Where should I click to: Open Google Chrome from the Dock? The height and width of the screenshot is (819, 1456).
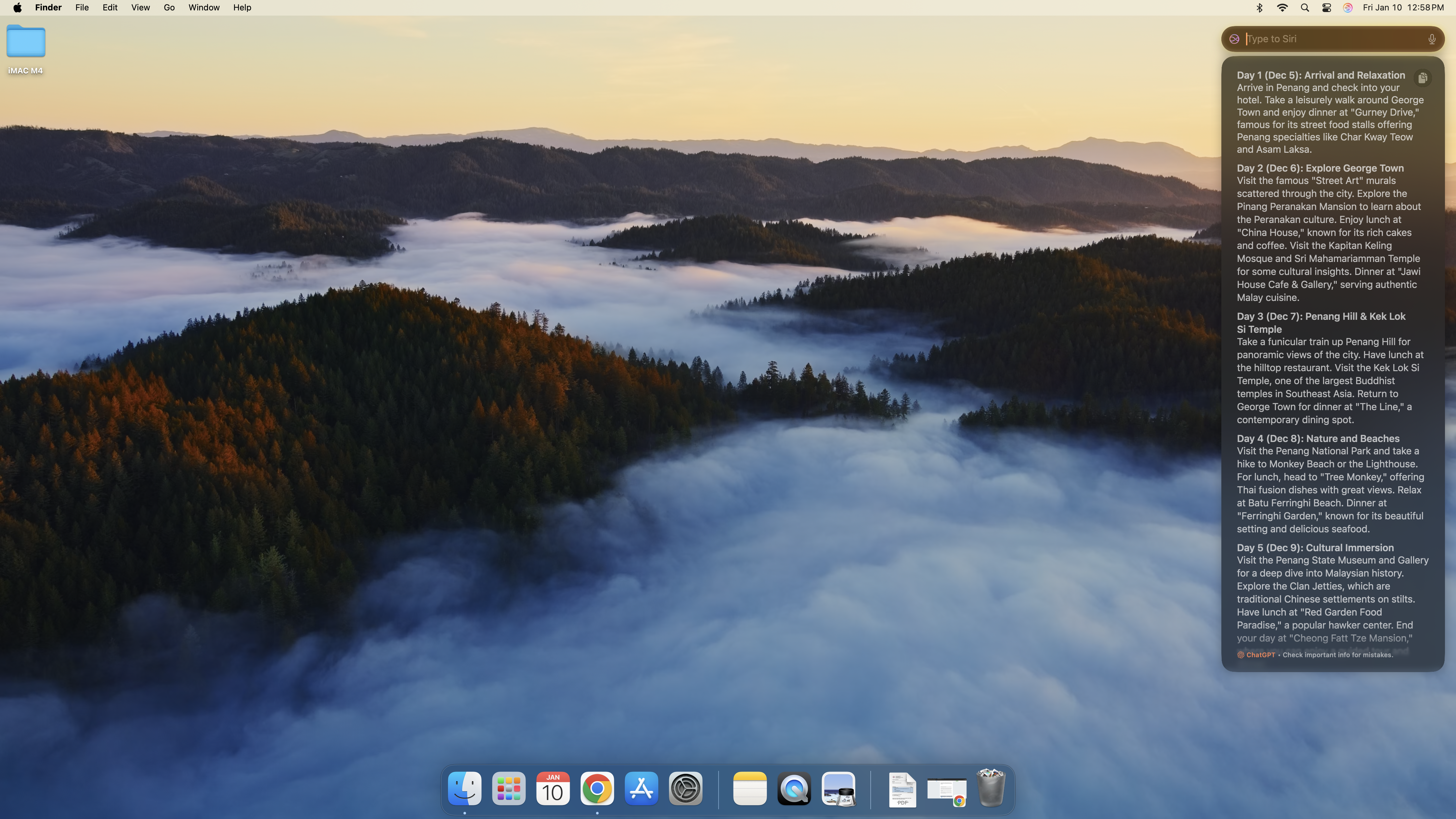pyautogui.click(x=597, y=788)
